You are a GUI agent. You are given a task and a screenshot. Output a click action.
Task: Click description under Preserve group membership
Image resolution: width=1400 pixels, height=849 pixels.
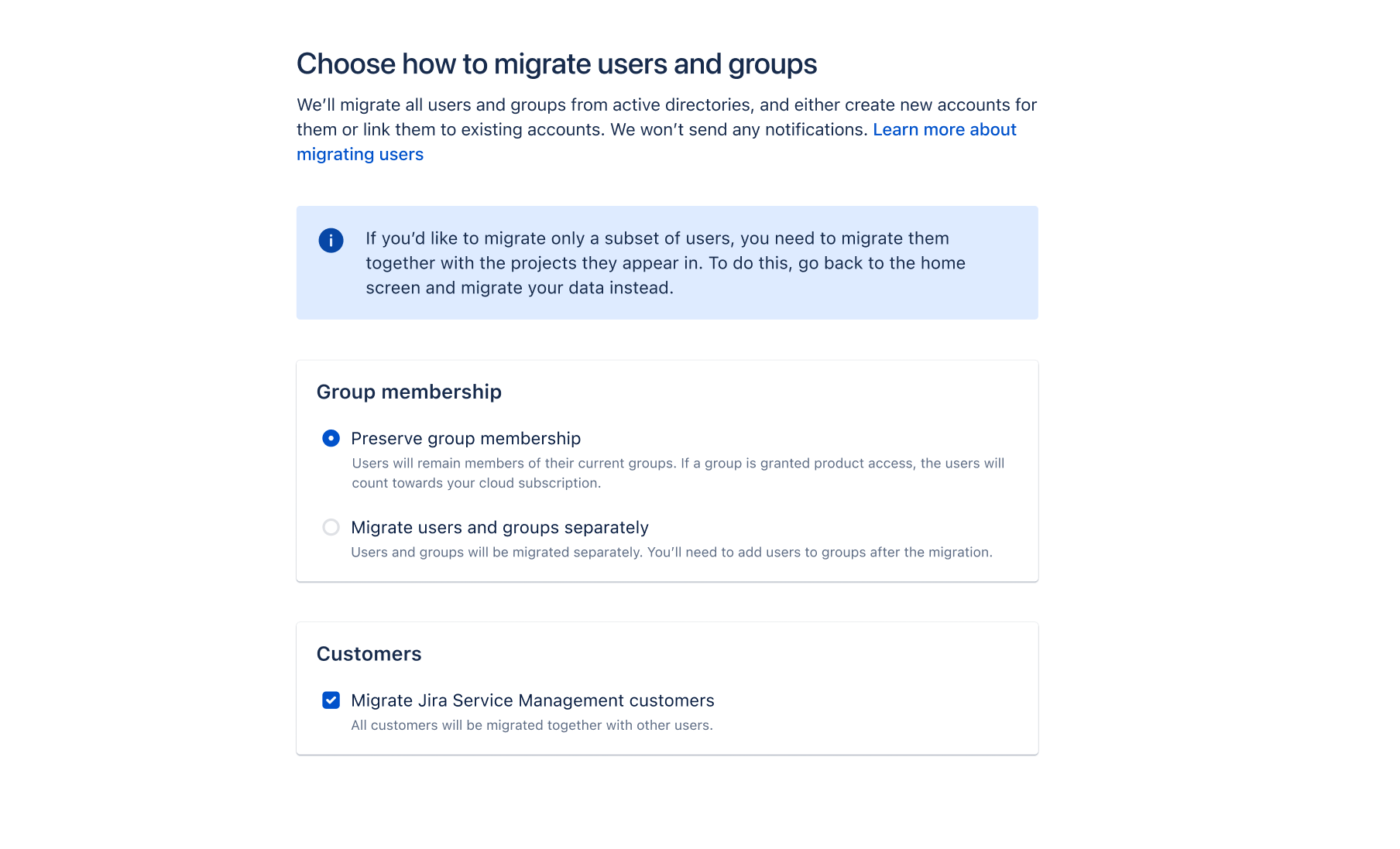pyautogui.click(x=678, y=473)
